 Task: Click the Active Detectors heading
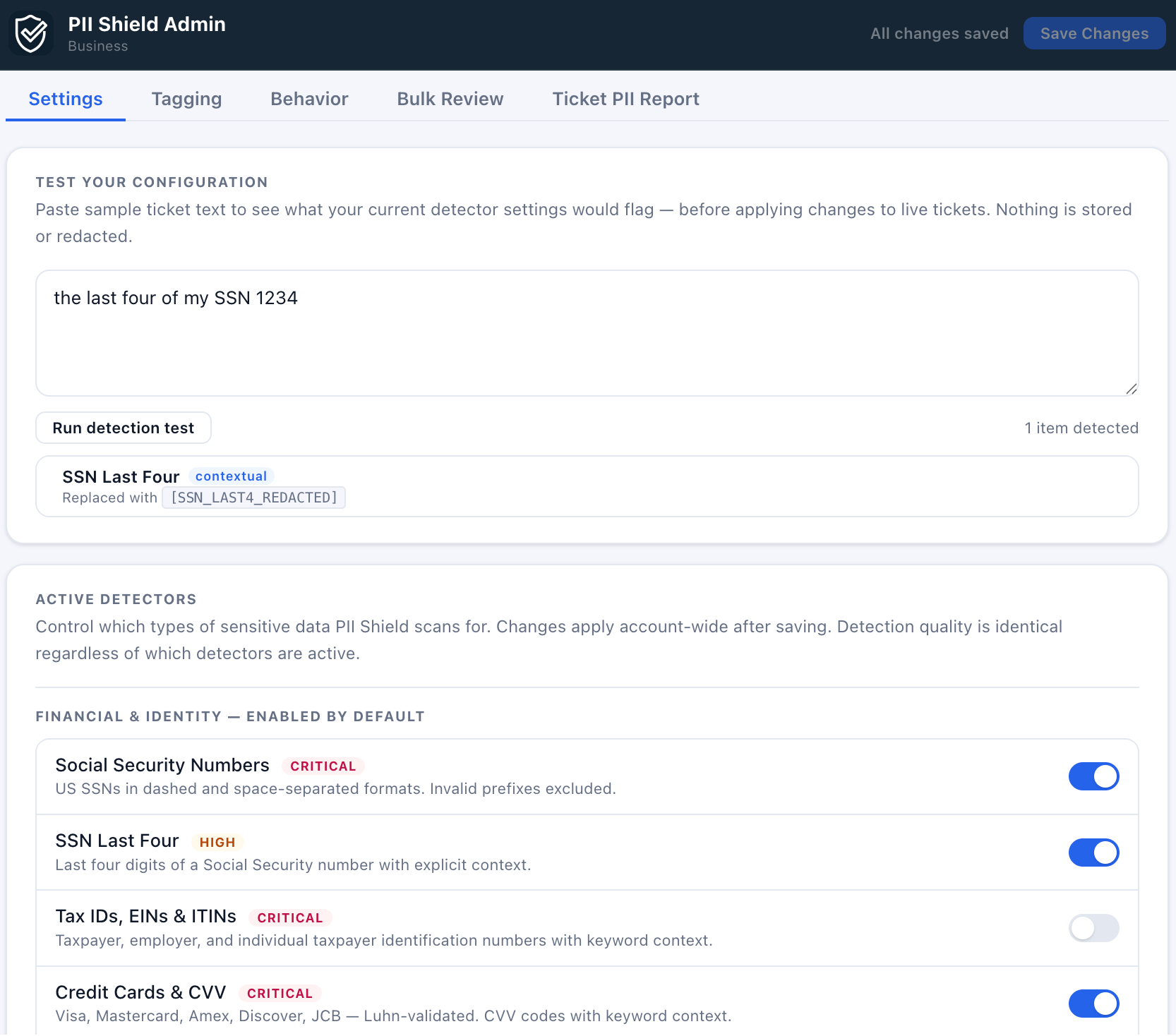(116, 599)
